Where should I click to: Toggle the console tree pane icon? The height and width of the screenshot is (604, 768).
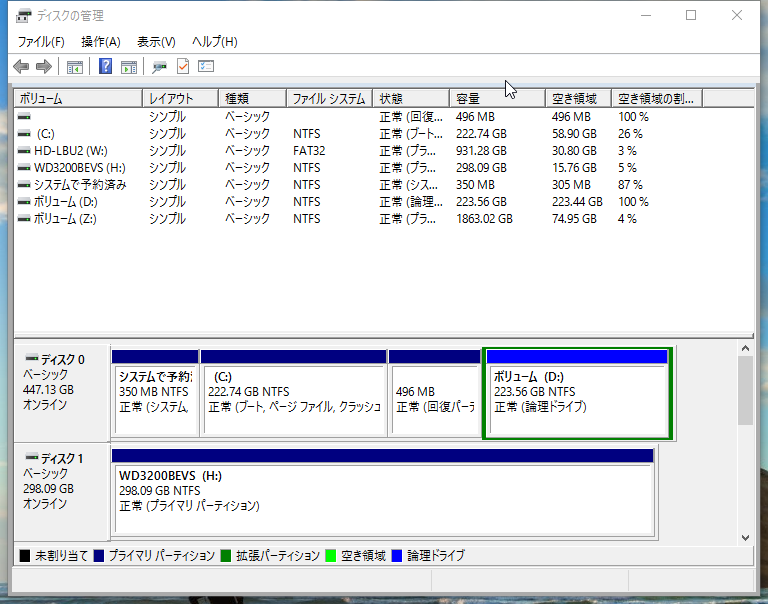tap(75, 67)
